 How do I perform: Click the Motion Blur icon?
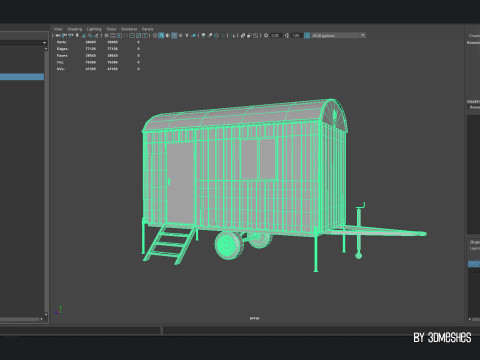[x=210, y=35]
